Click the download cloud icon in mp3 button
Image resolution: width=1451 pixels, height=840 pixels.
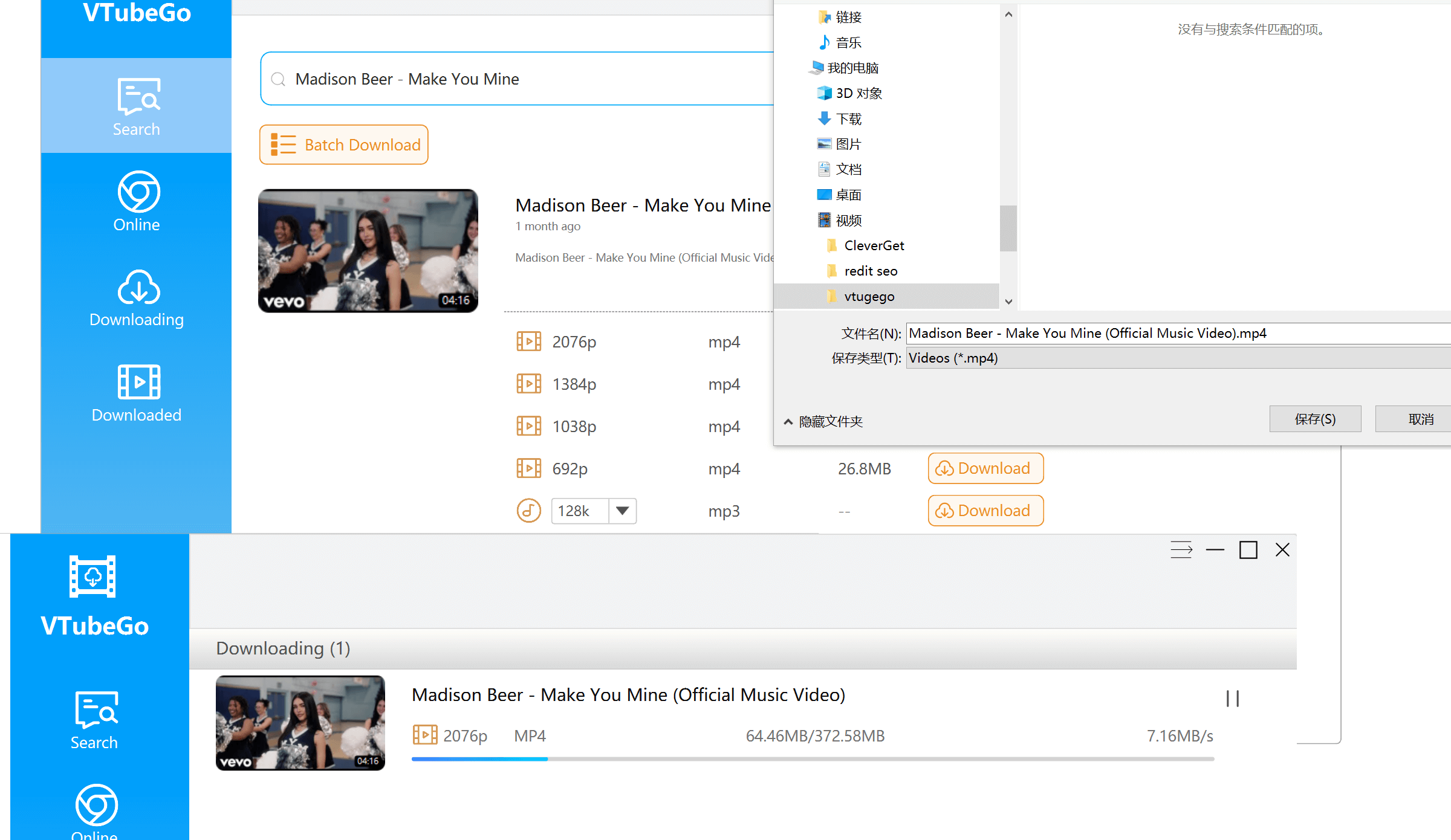coord(944,511)
